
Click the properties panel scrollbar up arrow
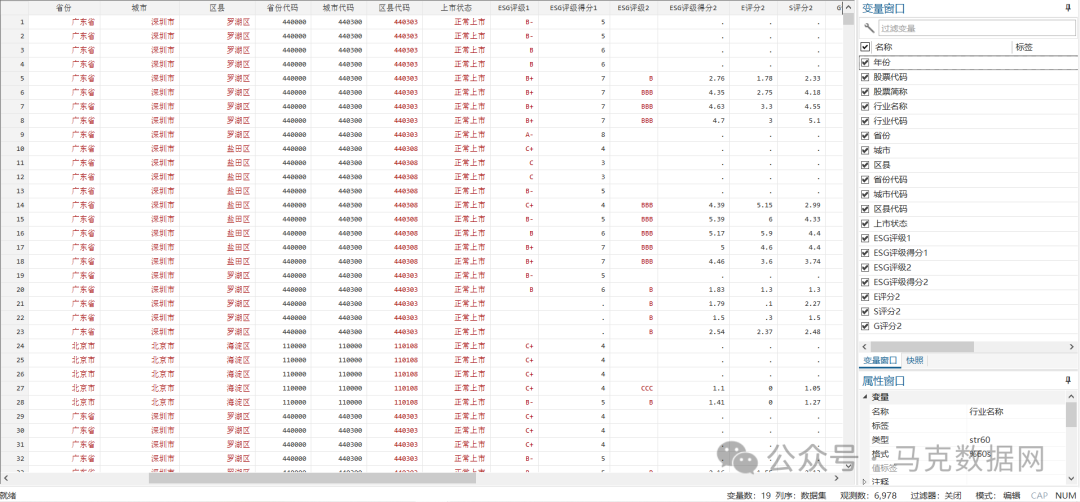1071,396
